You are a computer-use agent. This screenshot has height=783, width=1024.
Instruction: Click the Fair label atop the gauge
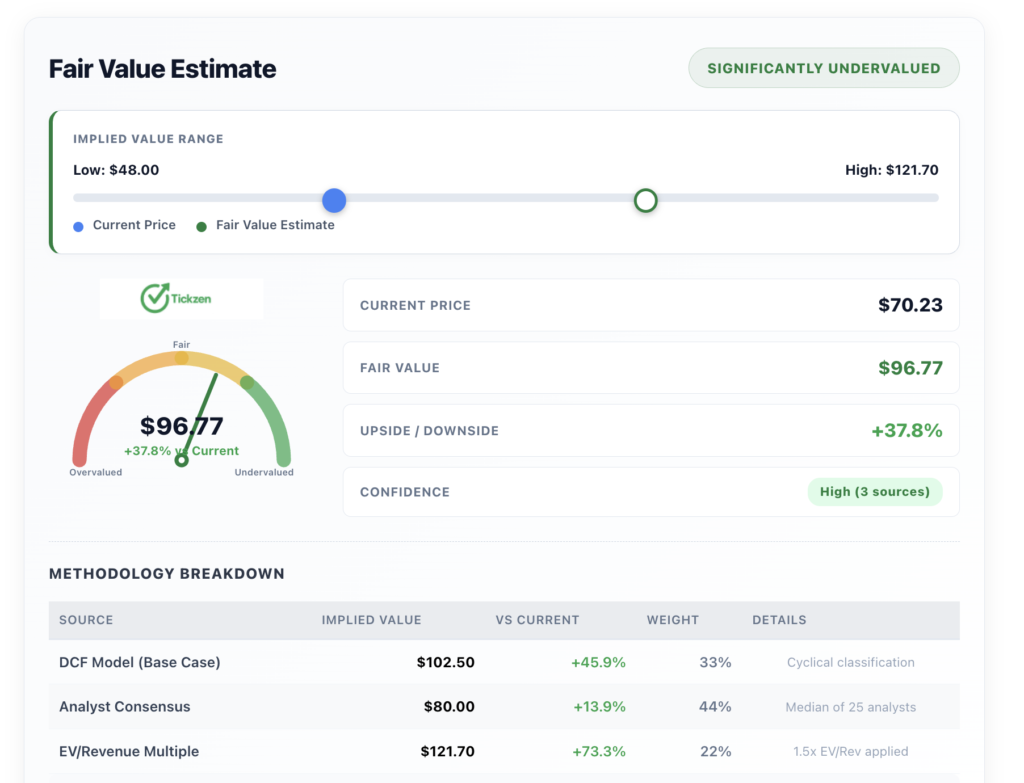coord(182,344)
